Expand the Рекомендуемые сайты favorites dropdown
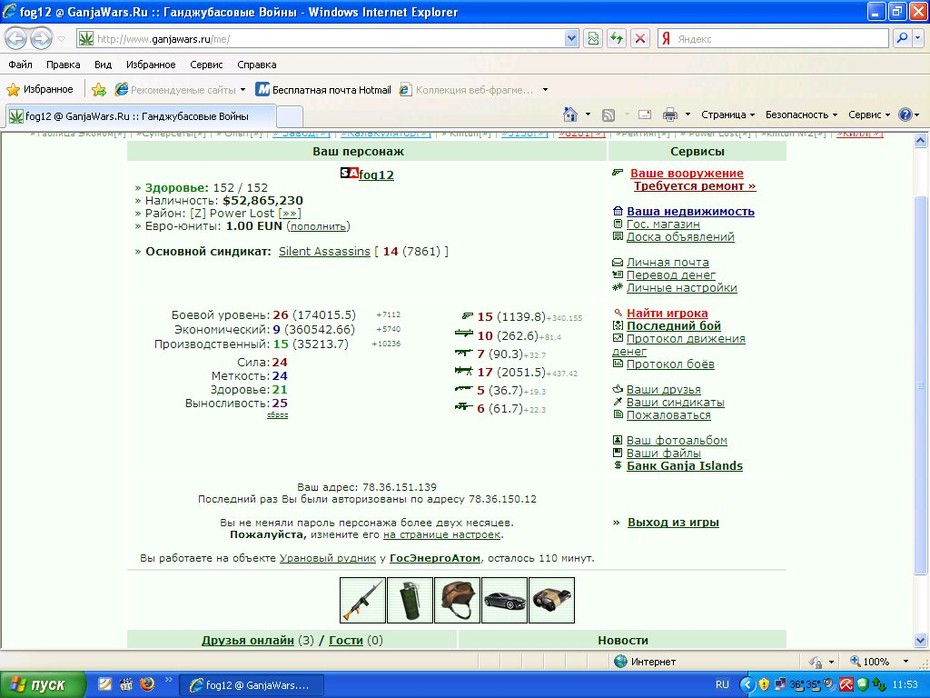Screen dimensions: 930x698 pos(243,90)
